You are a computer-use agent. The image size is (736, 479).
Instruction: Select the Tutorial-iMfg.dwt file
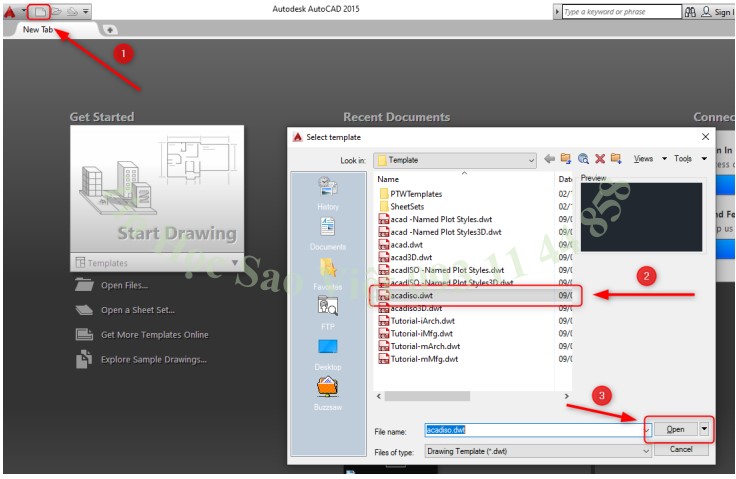422,334
